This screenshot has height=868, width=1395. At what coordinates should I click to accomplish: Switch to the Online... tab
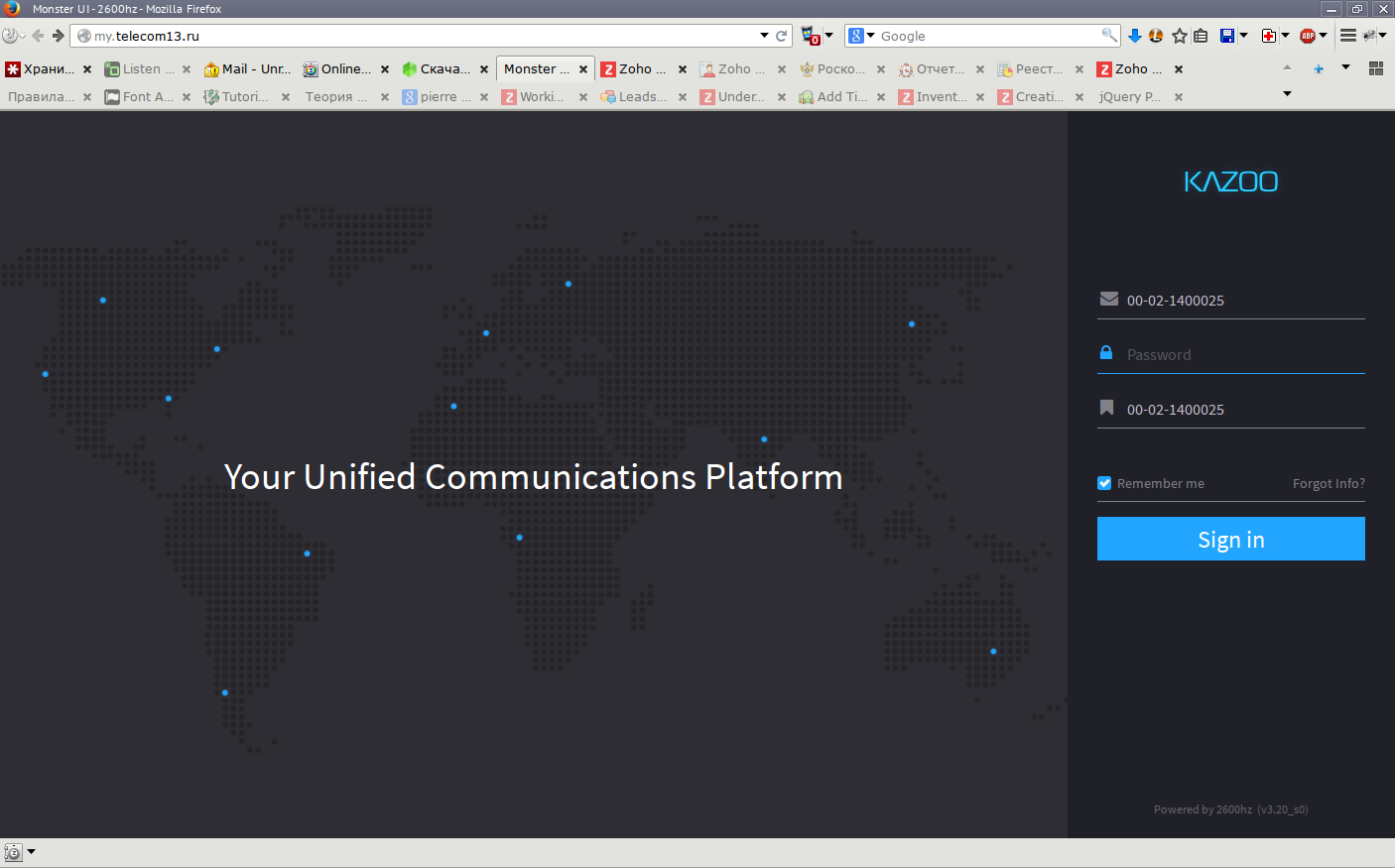click(x=346, y=69)
